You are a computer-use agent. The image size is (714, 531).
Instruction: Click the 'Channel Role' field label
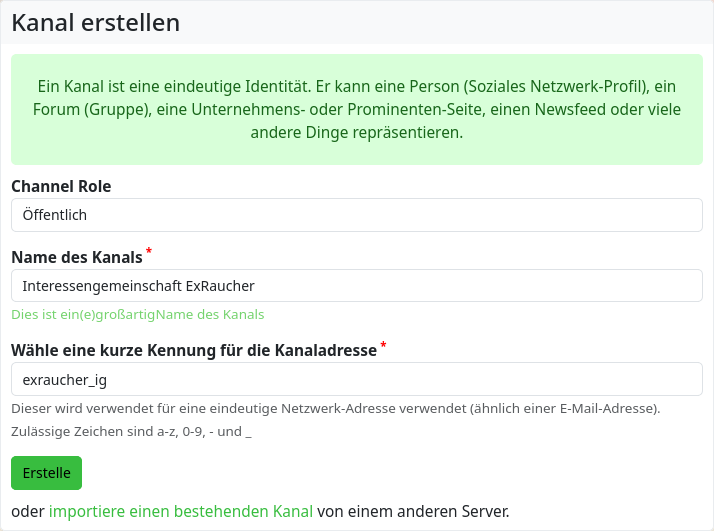(x=61, y=186)
